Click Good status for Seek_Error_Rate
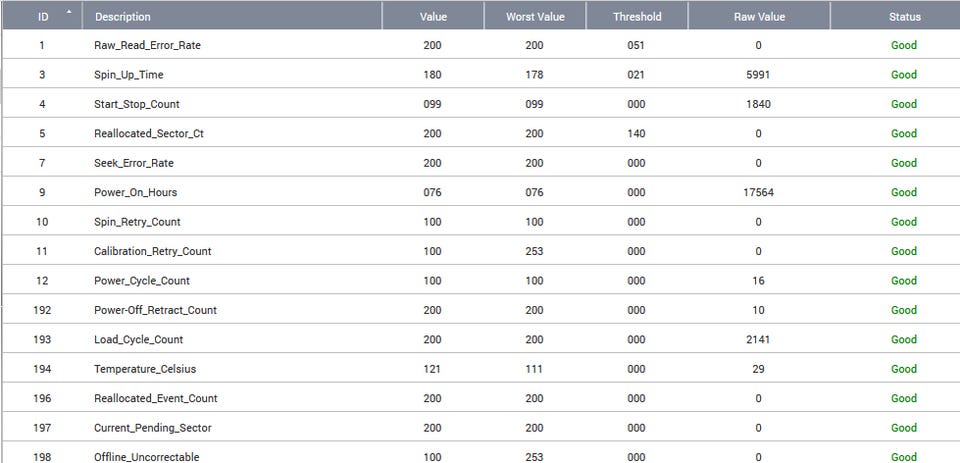The image size is (960, 463). click(x=903, y=163)
